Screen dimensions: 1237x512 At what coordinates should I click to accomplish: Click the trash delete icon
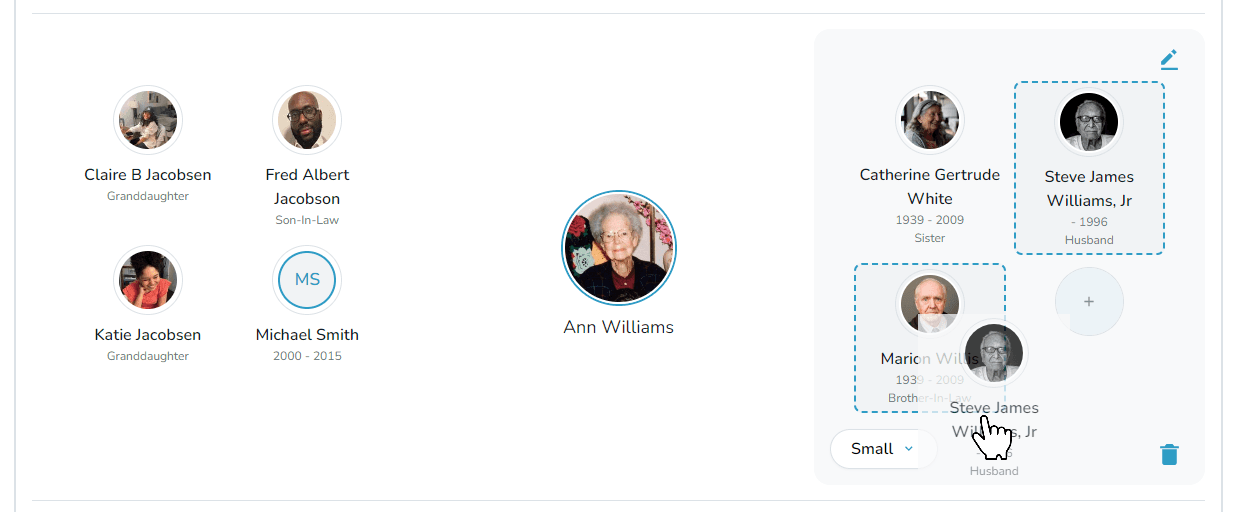click(x=1169, y=455)
